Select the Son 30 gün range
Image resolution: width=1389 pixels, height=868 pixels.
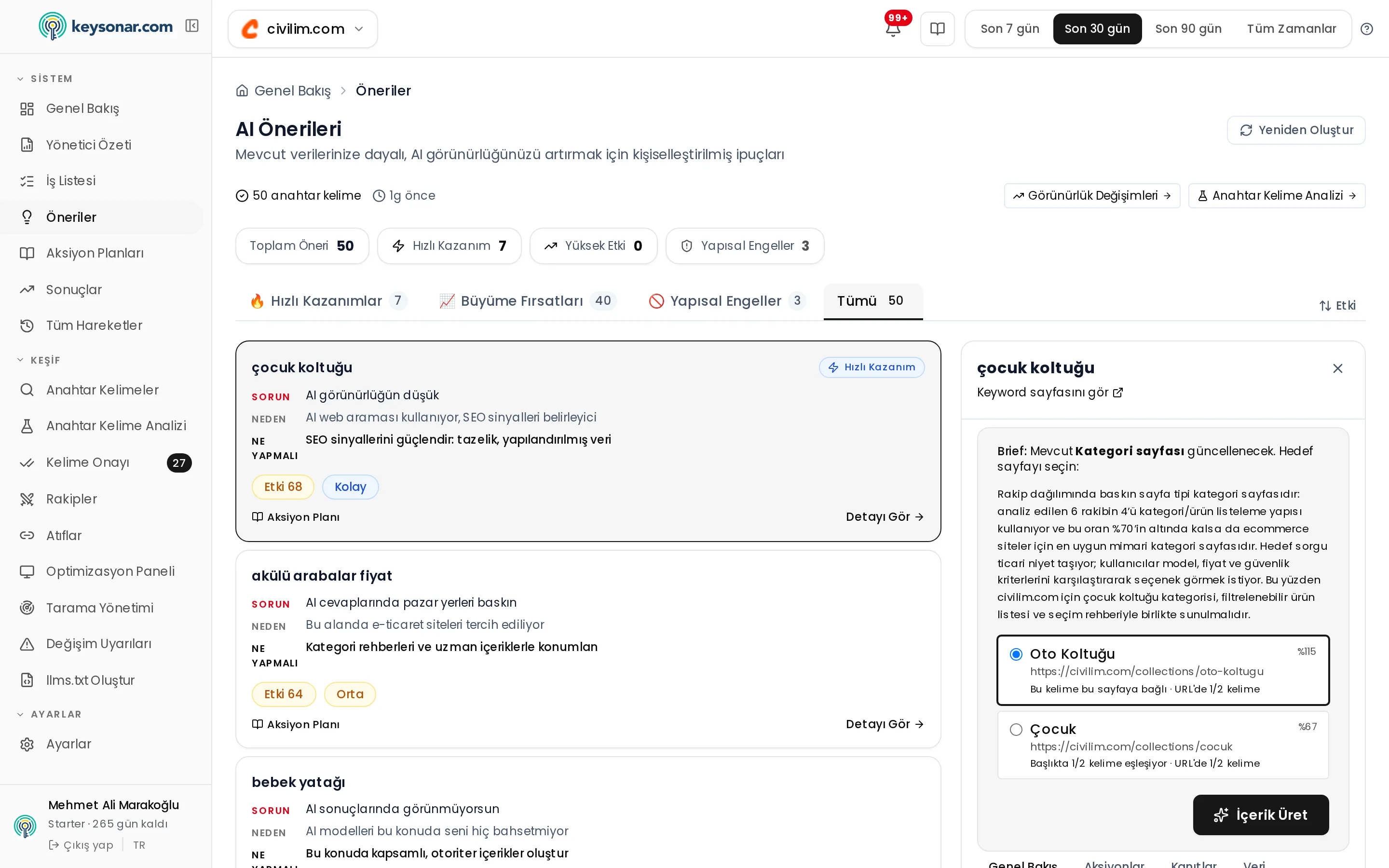[x=1097, y=29]
